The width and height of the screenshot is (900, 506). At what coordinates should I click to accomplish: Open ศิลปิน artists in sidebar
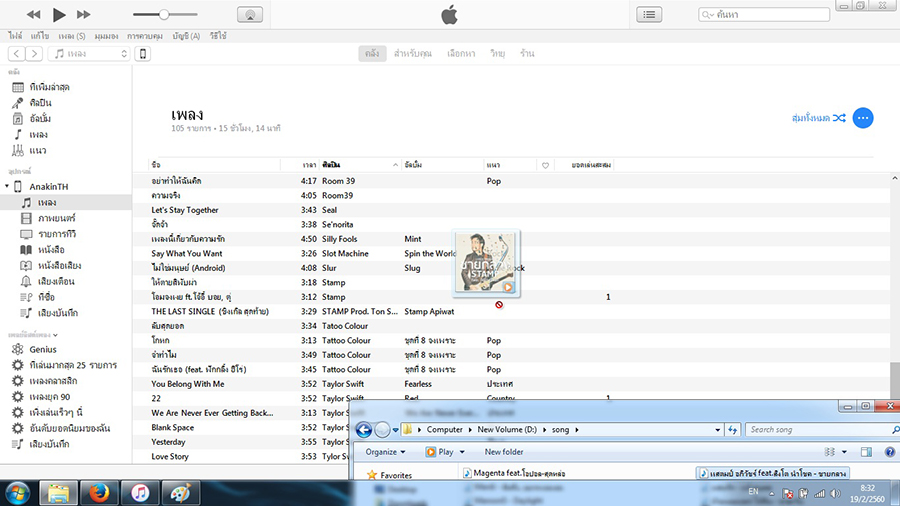click(40, 103)
